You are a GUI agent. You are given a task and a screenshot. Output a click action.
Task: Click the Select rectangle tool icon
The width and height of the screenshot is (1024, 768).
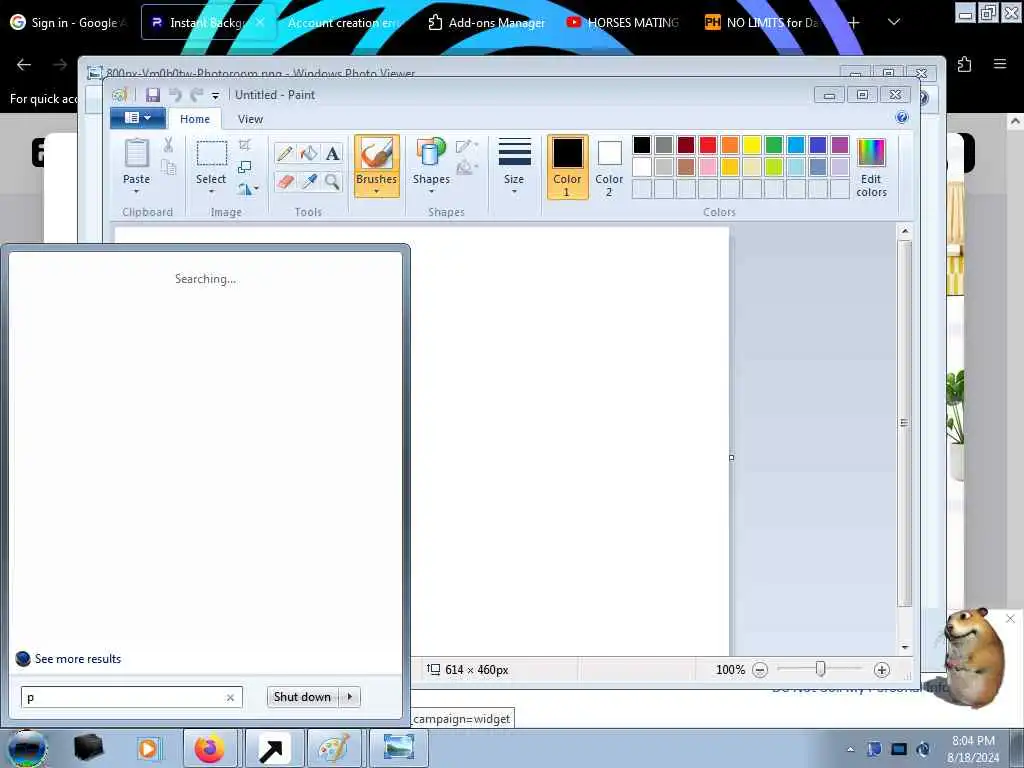(212, 154)
